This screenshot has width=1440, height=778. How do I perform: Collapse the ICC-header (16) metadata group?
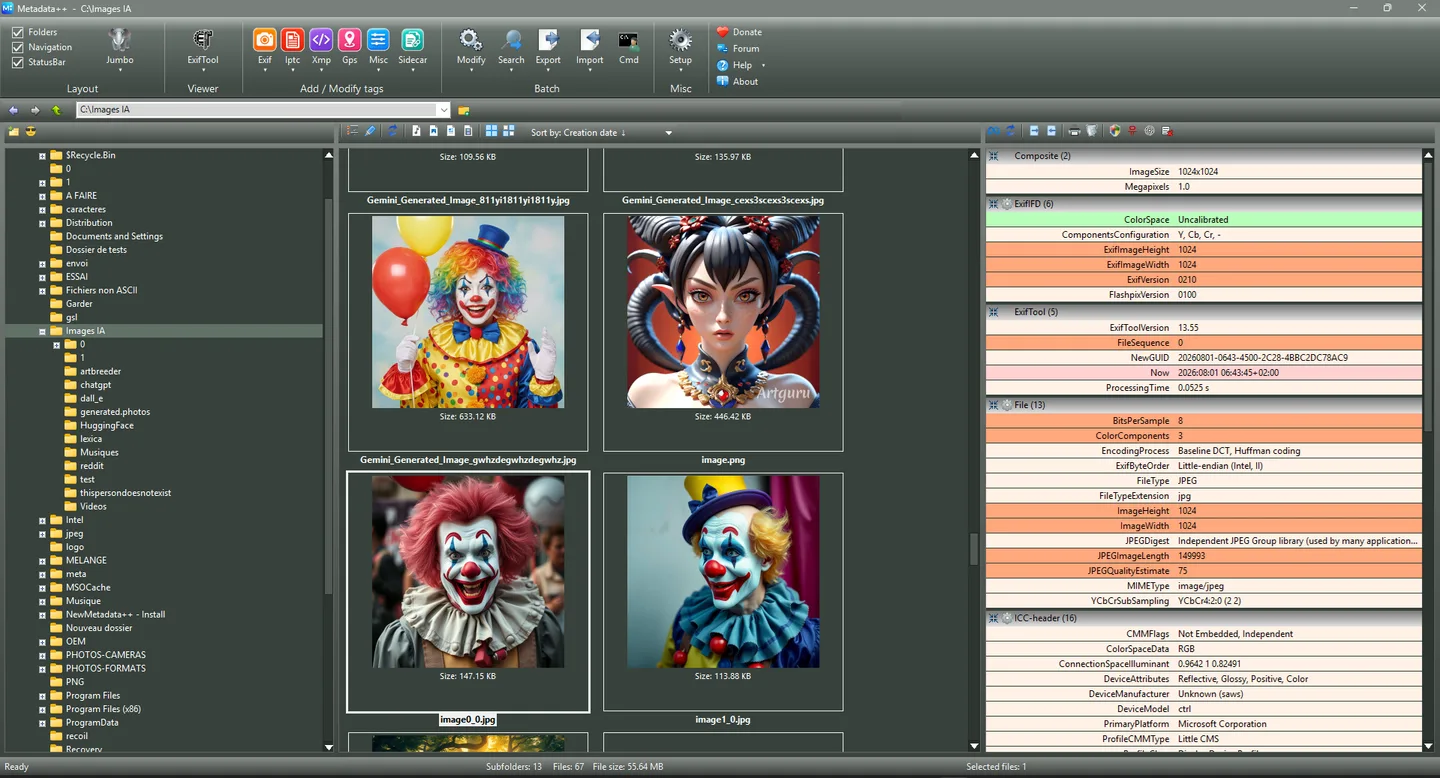(x=994, y=618)
